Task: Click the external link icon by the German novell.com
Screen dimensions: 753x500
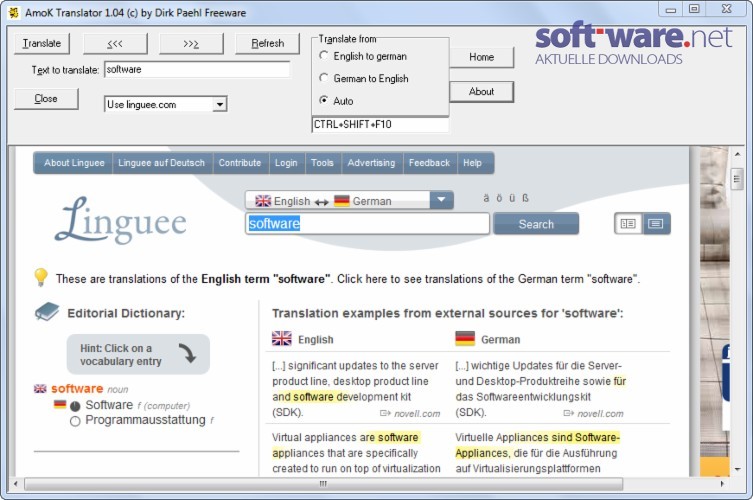Action: point(569,413)
